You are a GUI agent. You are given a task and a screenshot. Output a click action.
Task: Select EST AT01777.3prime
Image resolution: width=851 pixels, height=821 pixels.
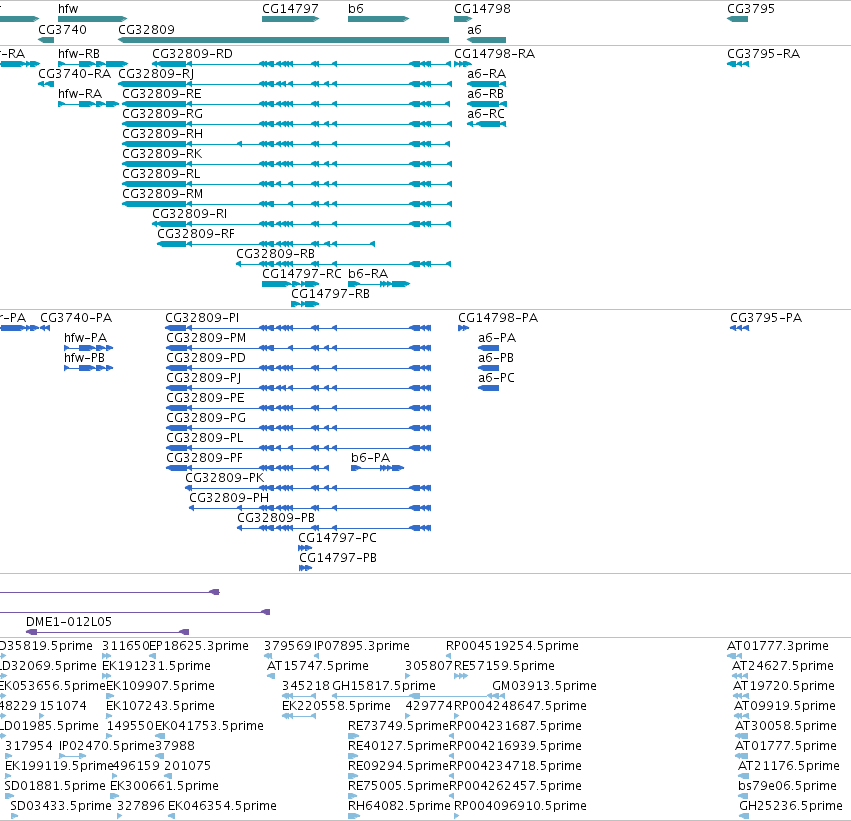(x=778, y=646)
